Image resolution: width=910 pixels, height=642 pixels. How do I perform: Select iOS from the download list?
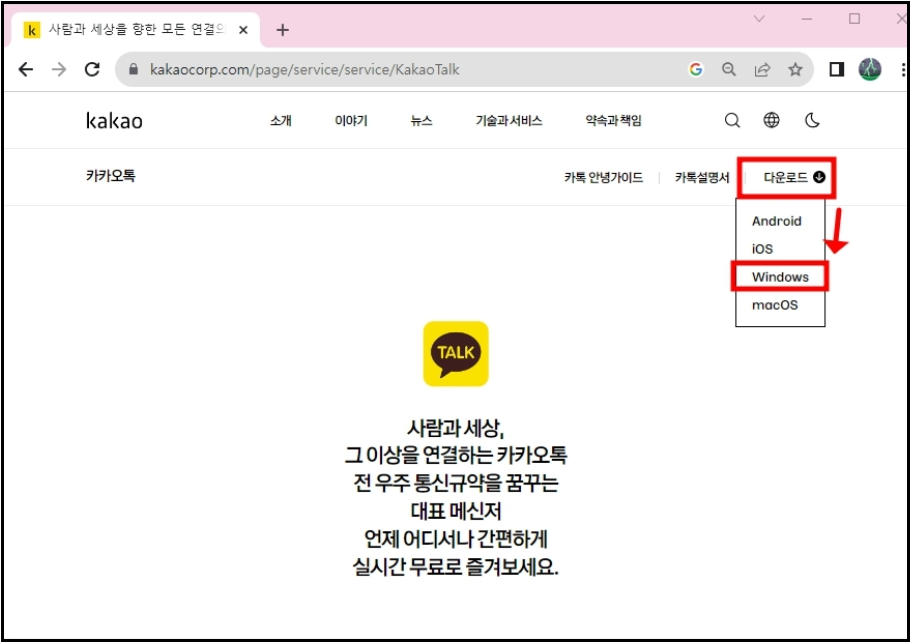tap(762, 249)
